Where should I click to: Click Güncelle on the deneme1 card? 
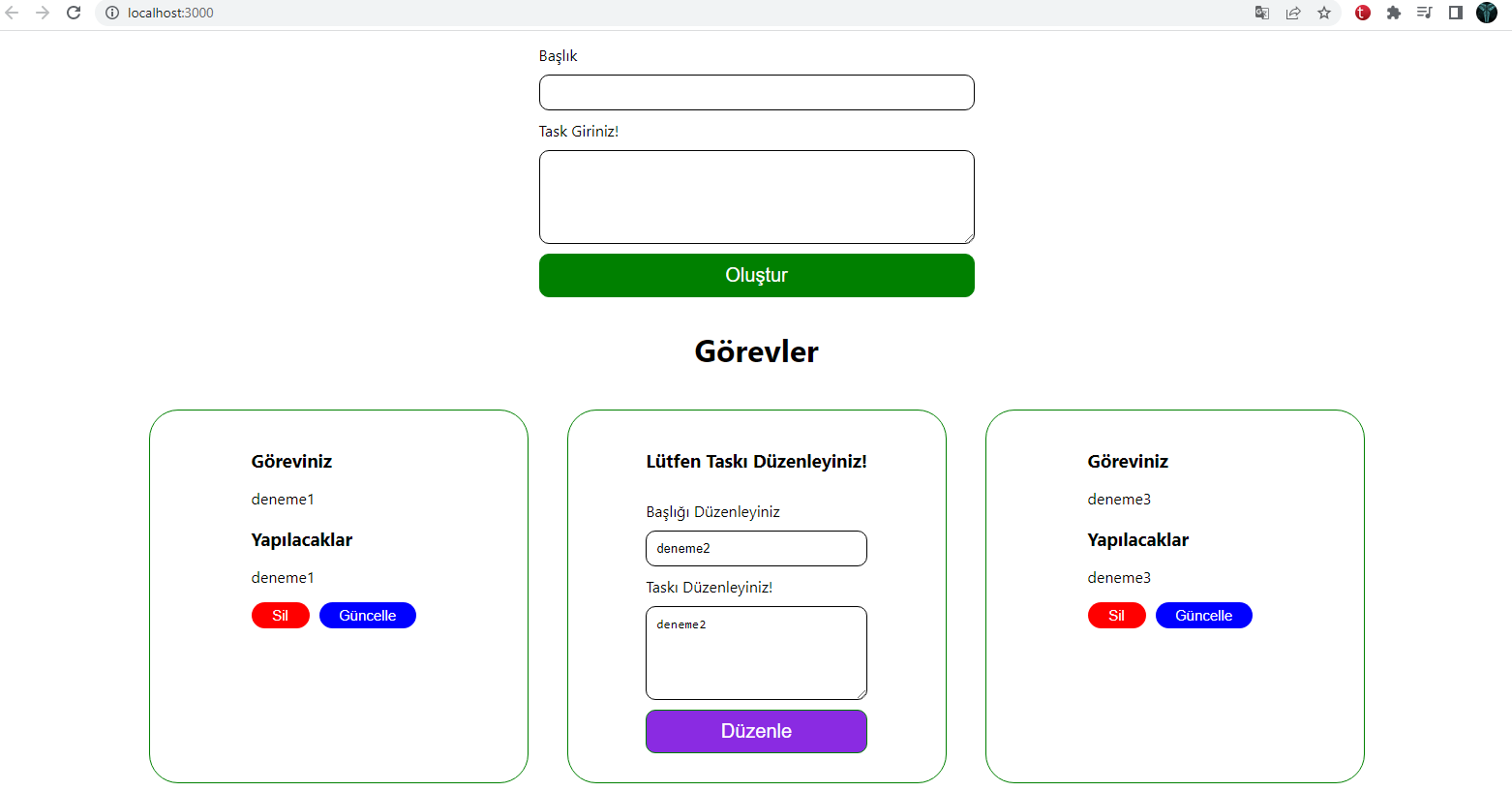pos(367,615)
